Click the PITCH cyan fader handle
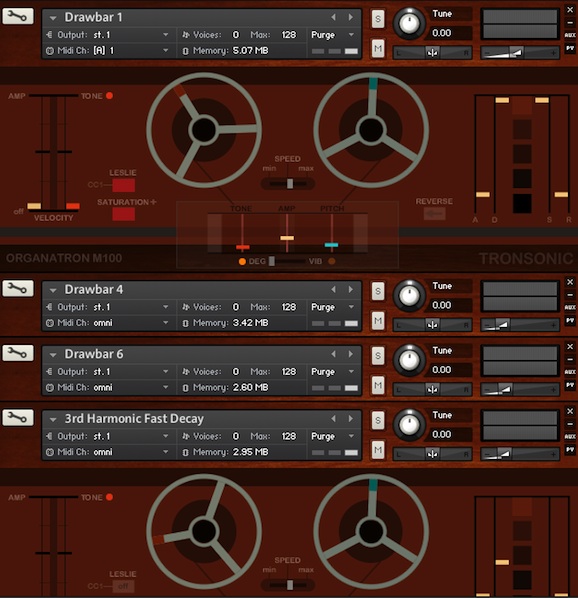578x598 pixels. coord(331,245)
